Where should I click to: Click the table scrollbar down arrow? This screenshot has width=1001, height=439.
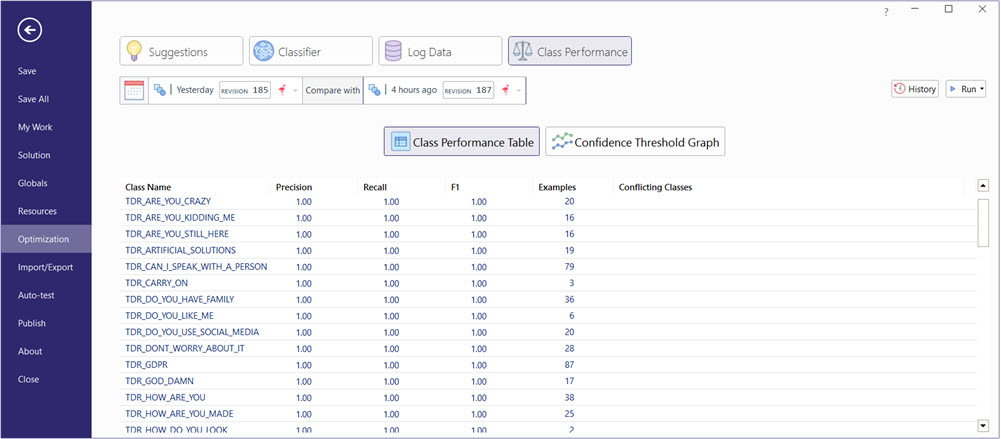tap(983, 426)
